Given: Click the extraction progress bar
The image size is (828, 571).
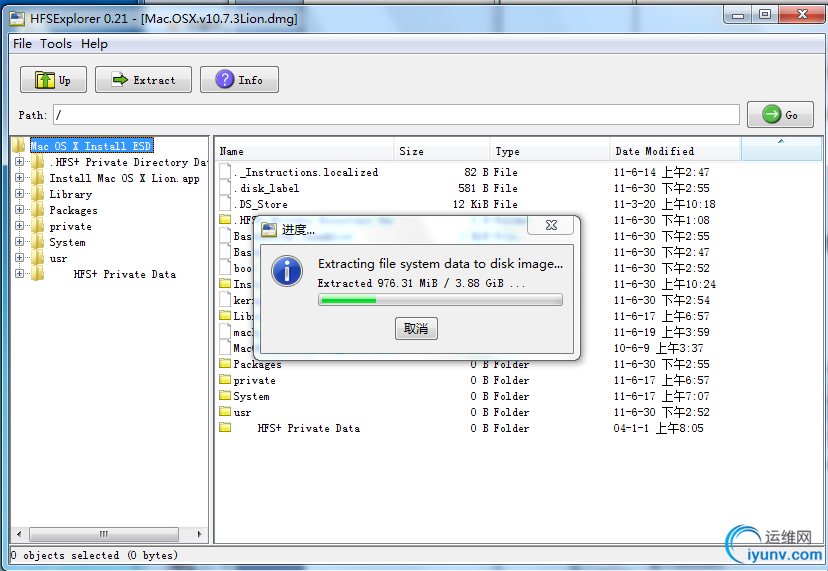Looking at the screenshot, I should coord(440,300).
